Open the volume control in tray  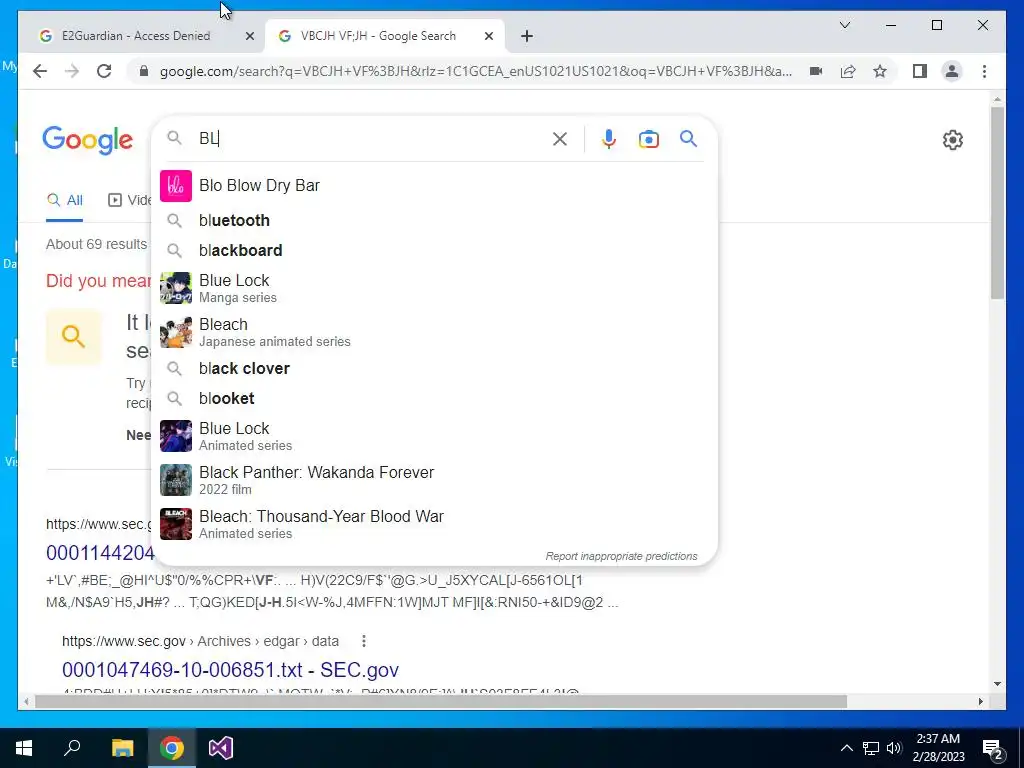tap(894, 748)
